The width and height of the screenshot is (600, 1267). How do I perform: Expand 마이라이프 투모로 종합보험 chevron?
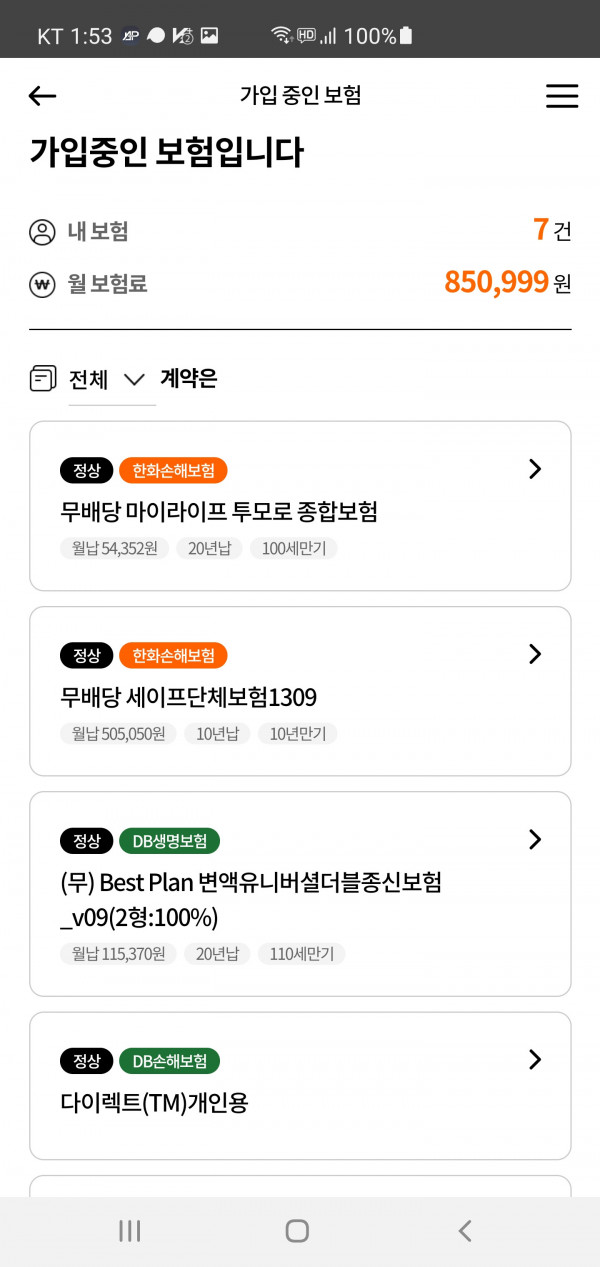(x=535, y=469)
